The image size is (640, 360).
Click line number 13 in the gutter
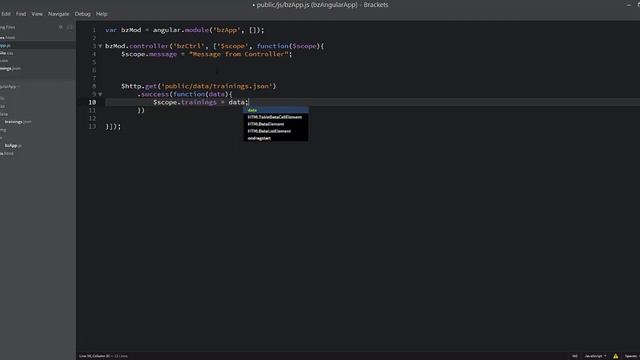92,127
